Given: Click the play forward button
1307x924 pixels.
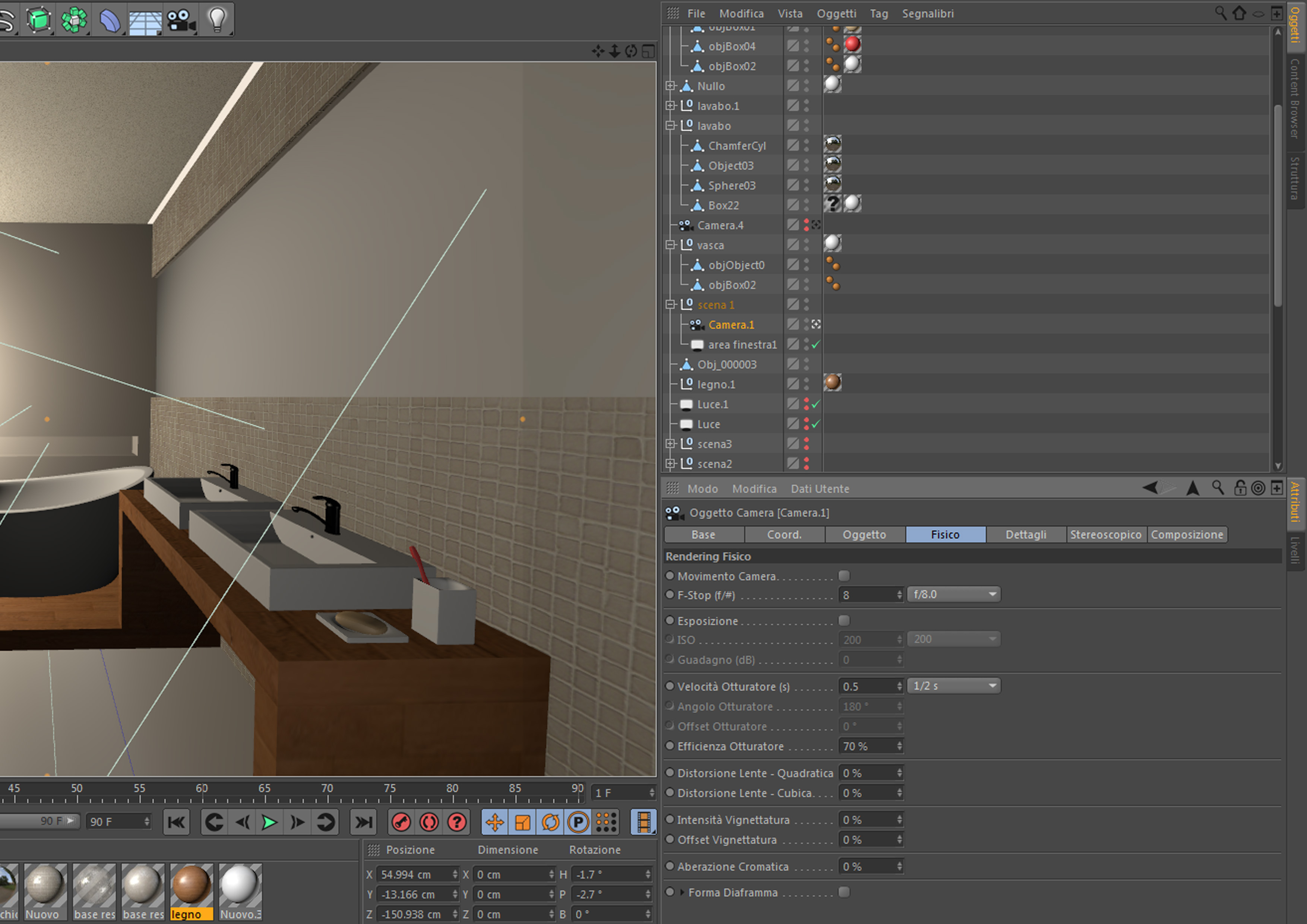Looking at the screenshot, I should (269, 822).
